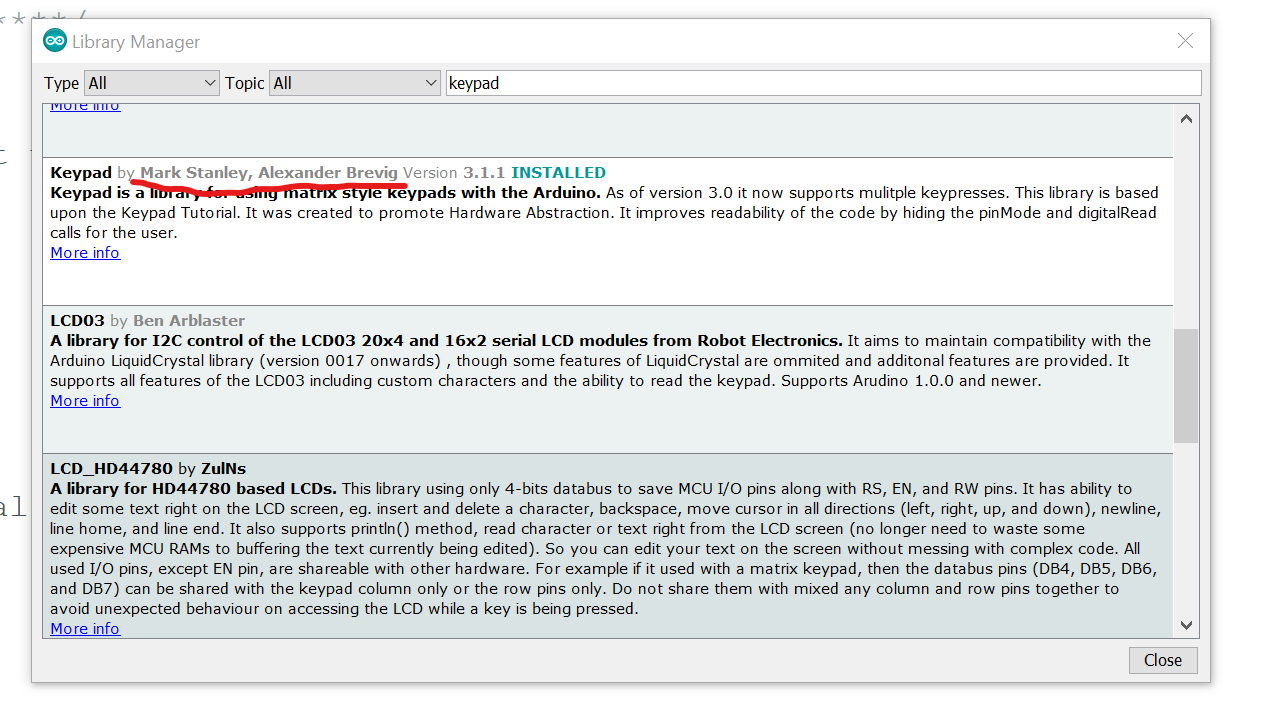Viewport: 1279px width, 724px height.
Task: Click author name ZulNs
Action: click(x=224, y=469)
